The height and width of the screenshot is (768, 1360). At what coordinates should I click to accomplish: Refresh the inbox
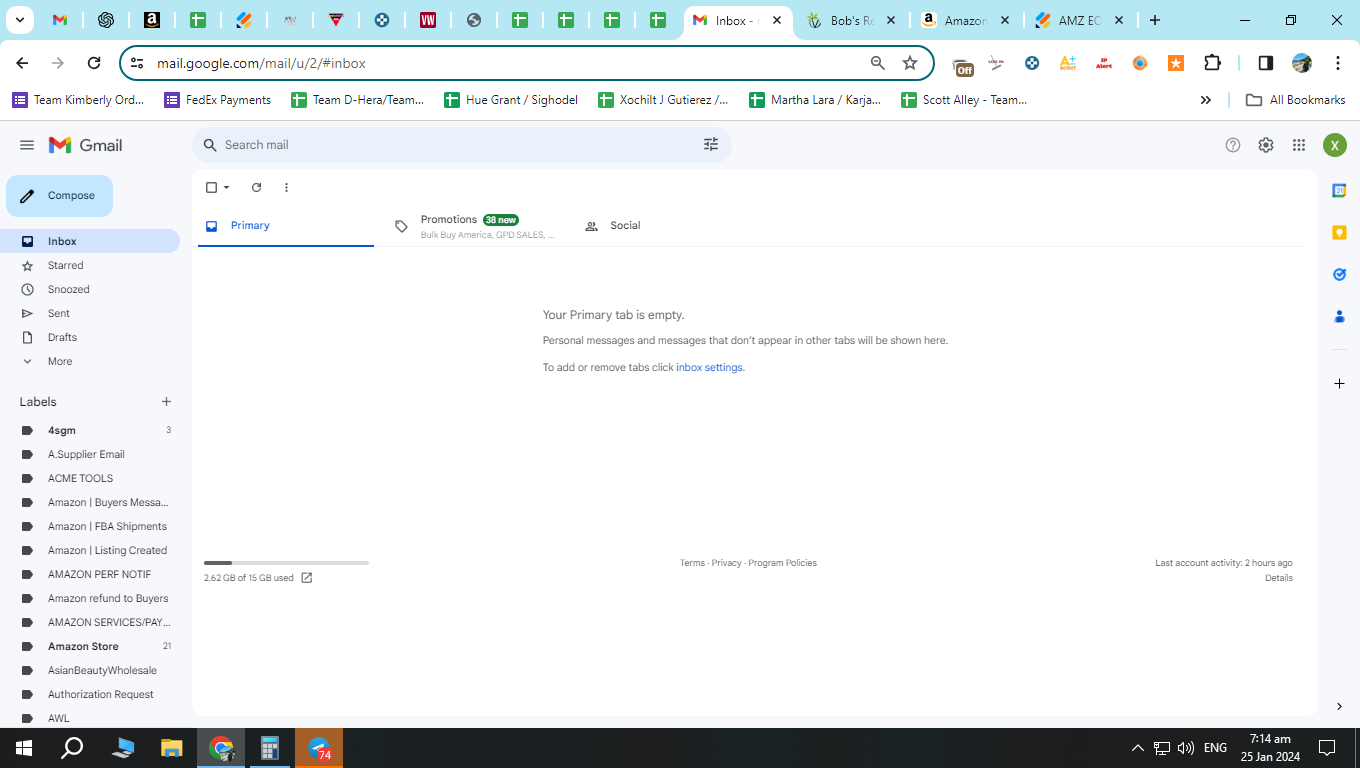coord(256,187)
